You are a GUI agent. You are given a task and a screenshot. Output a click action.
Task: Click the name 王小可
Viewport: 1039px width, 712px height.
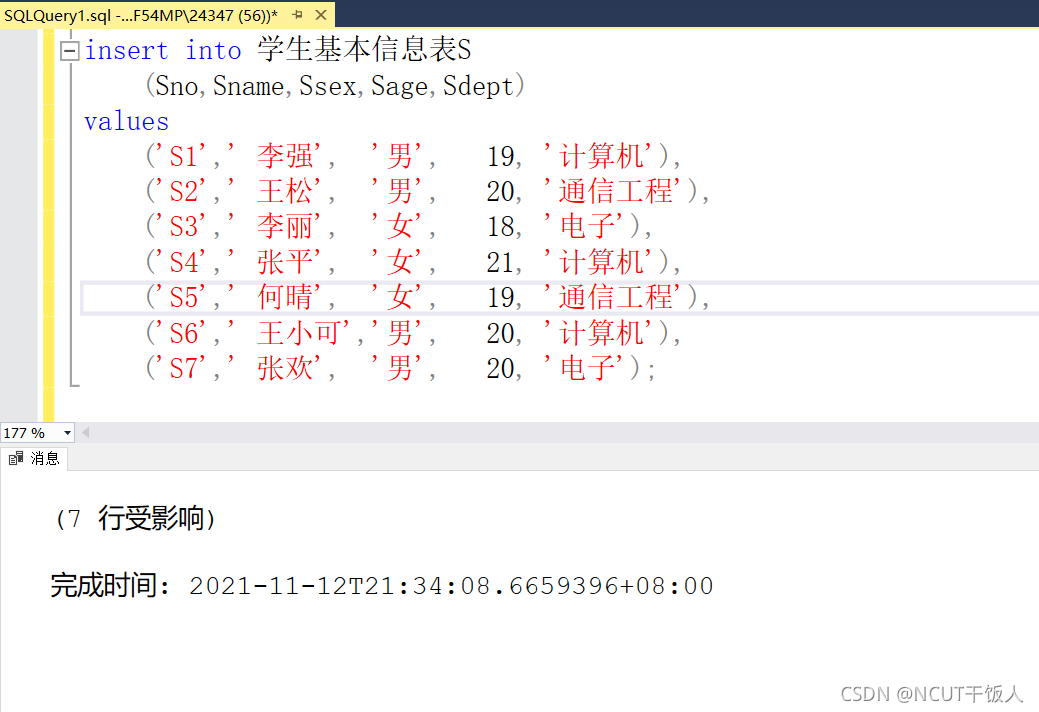point(299,333)
